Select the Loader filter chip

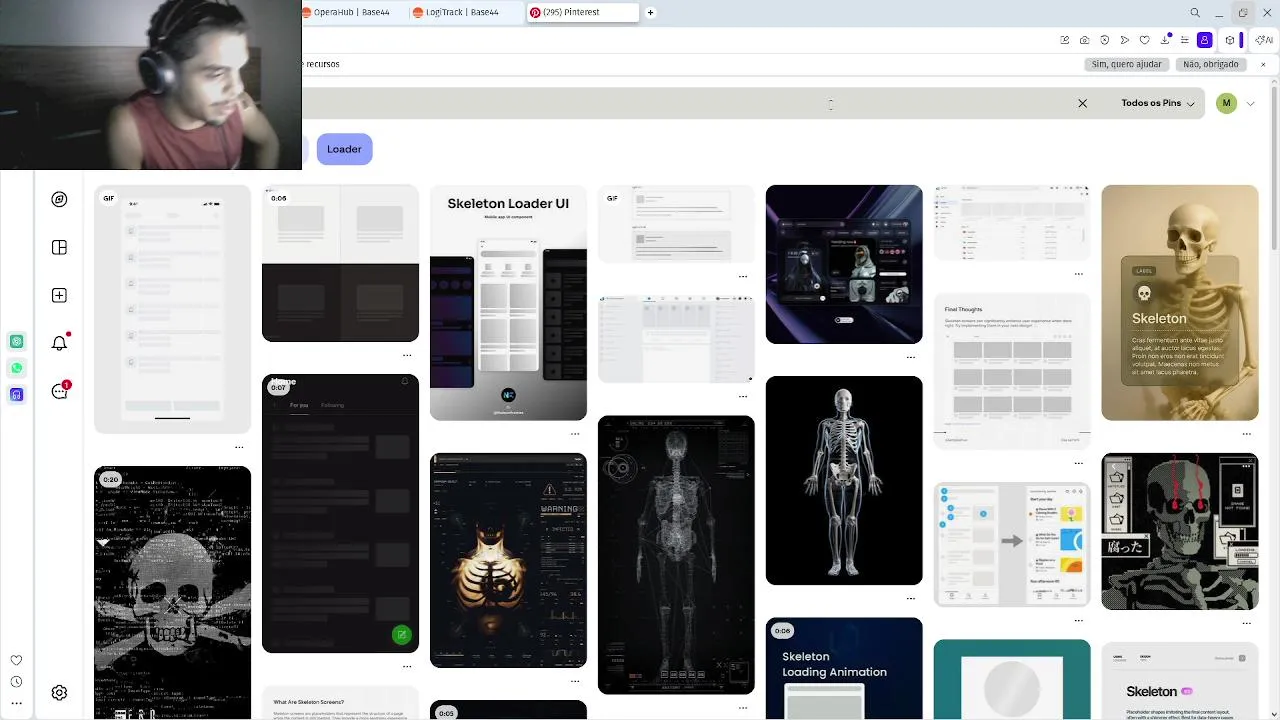point(344,149)
